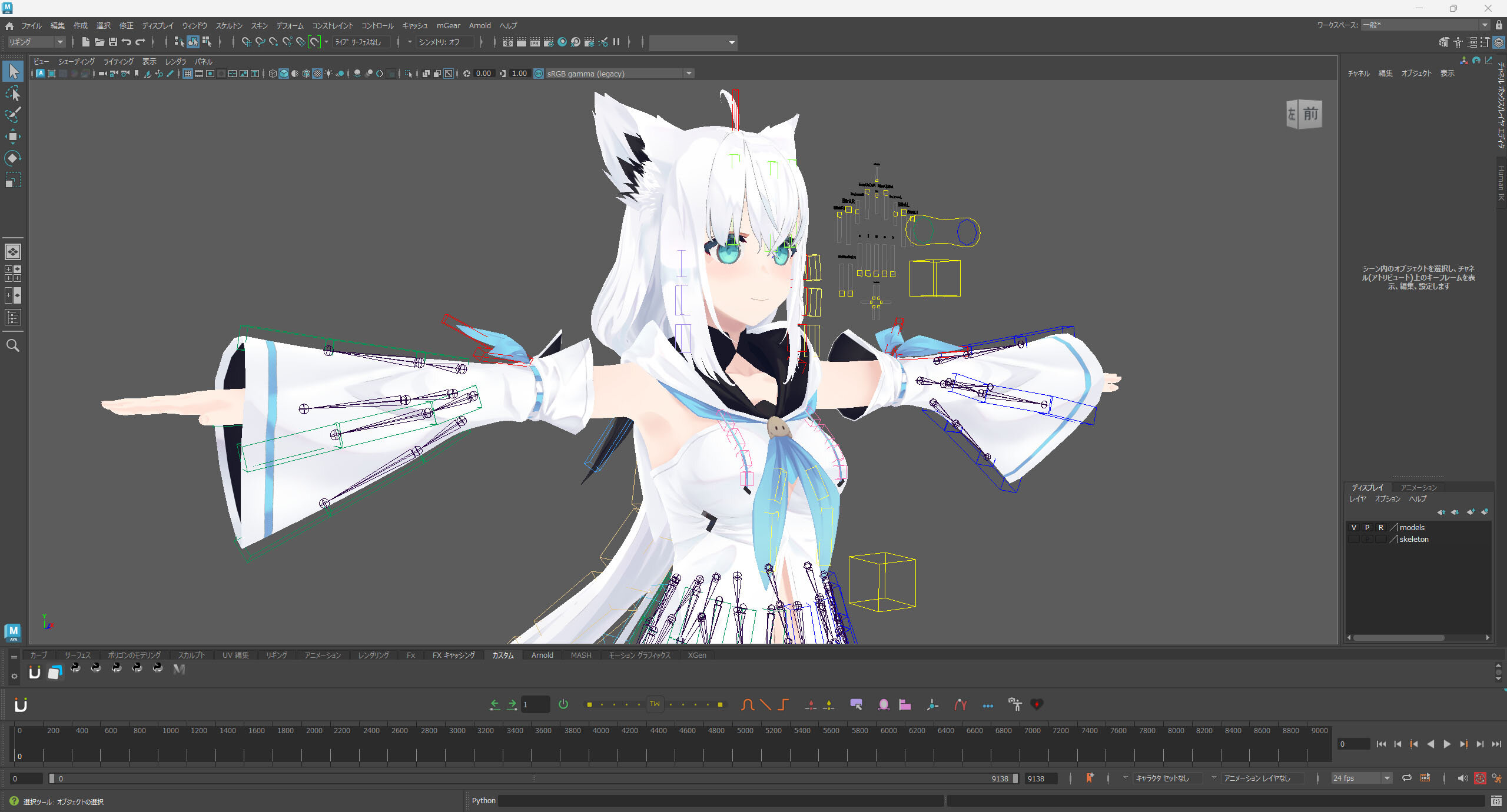Click the pause Viewport 2.0 icon
The image size is (1507, 812).
tap(616, 42)
